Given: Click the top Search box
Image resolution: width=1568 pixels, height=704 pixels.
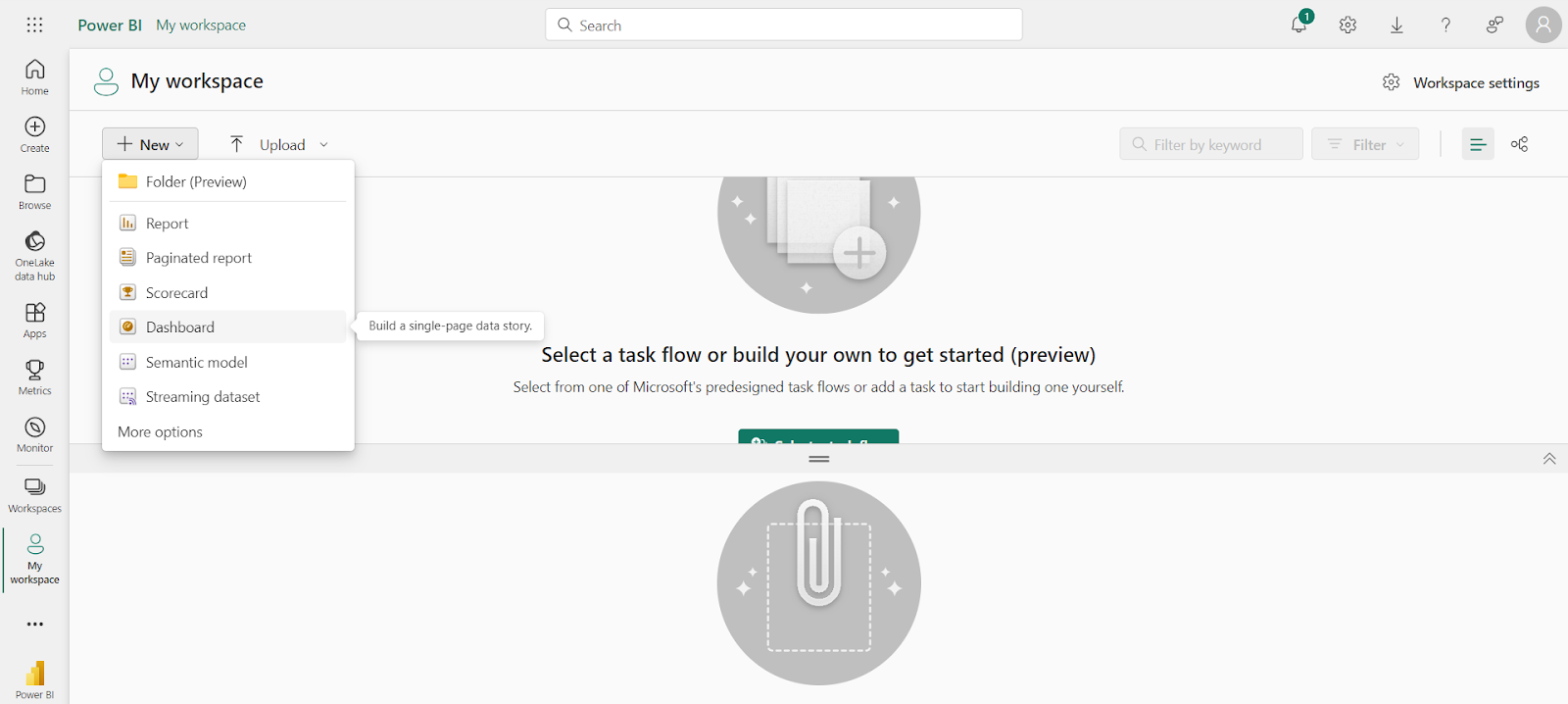Looking at the screenshot, I should pyautogui.click(x=784, y=25).
